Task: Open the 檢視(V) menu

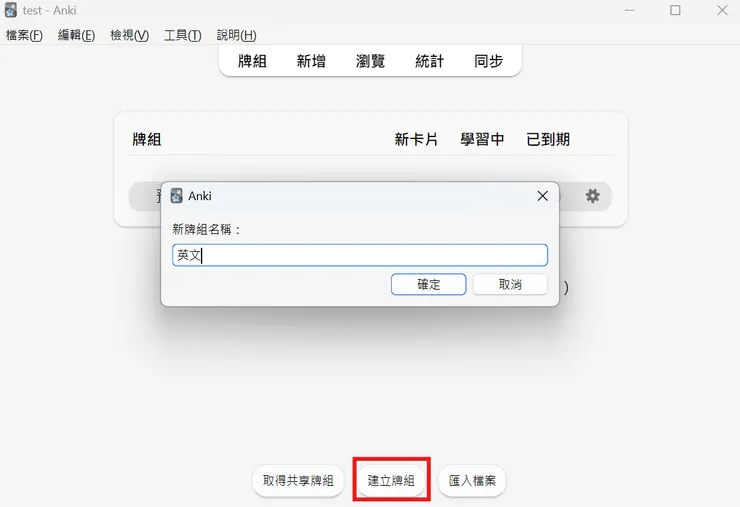Action: [x=129, y=35]
